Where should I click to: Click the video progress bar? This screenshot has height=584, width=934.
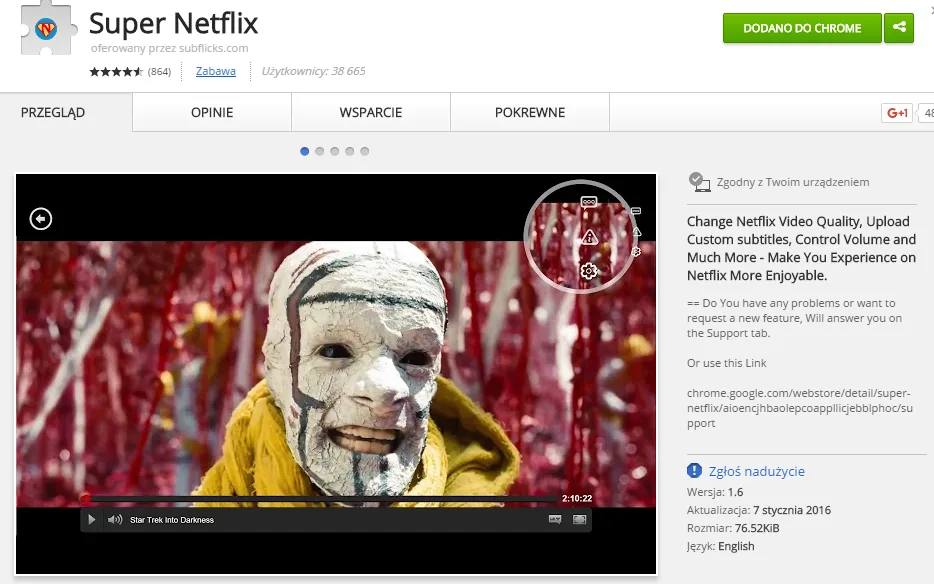pos(319,498)
